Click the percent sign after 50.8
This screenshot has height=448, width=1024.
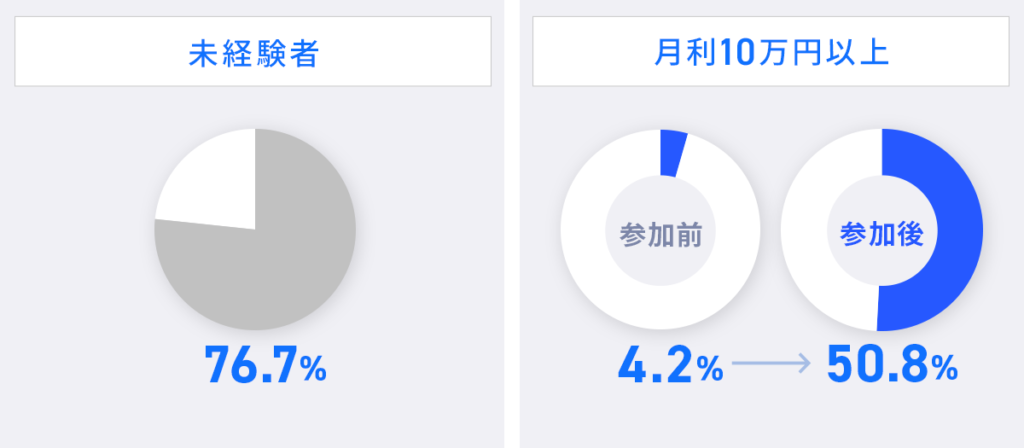944,371
